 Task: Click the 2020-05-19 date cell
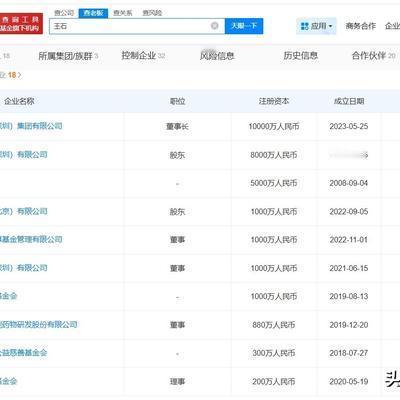click(349, 382)
